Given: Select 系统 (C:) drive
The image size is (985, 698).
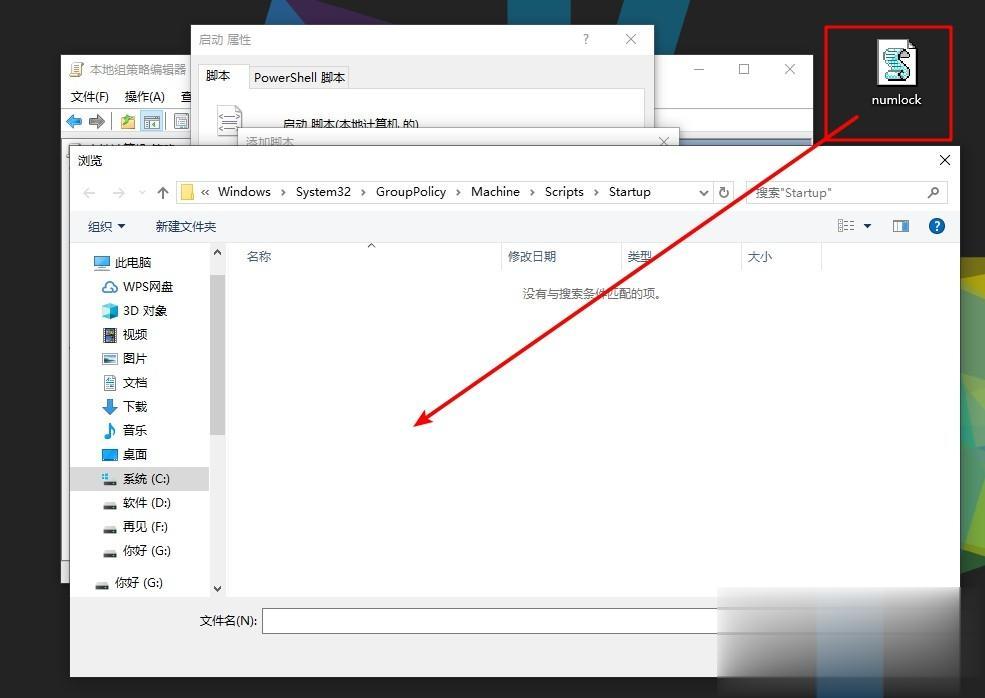Looking at the screenshot, I should pyautogui.click(x=139, y=479).
